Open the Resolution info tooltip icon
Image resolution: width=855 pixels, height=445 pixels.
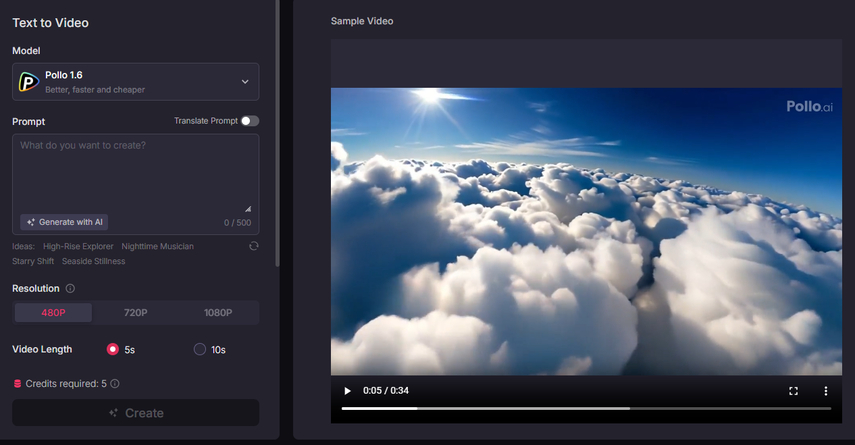pos(70,288)
